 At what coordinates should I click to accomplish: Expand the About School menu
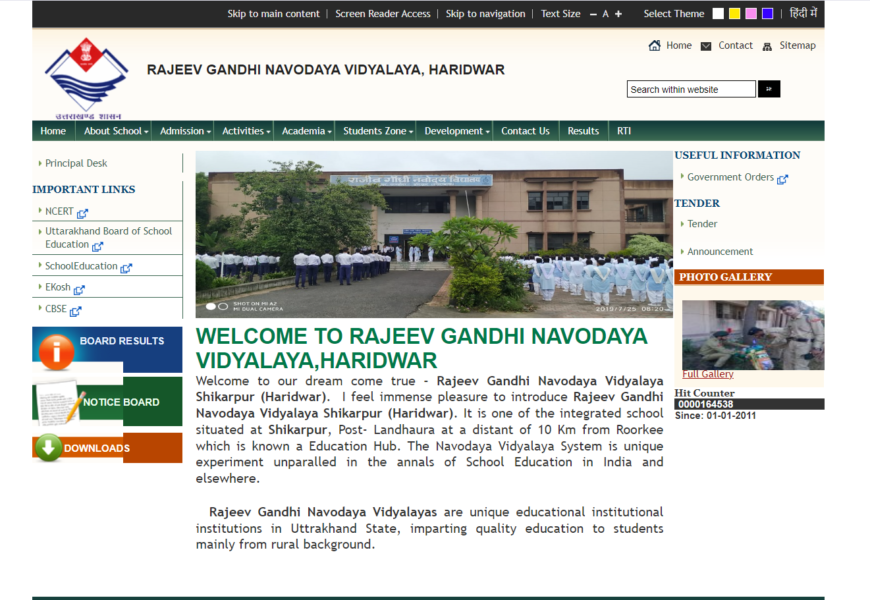[x=116, y=131]
